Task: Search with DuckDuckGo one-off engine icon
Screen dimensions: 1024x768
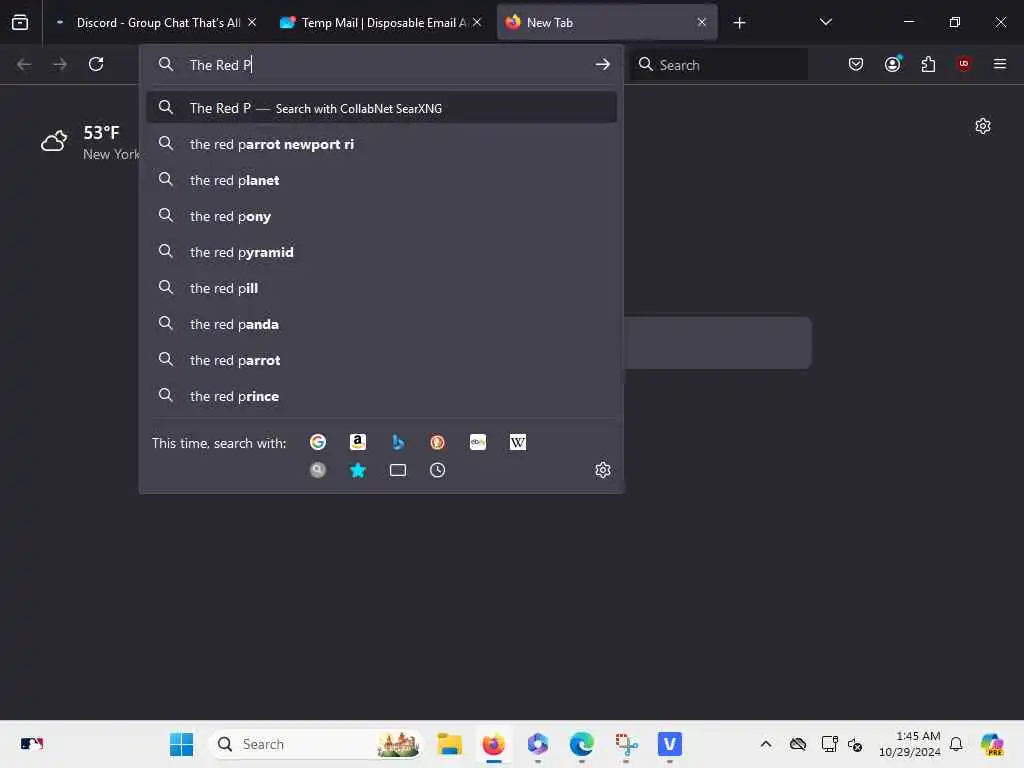Action: click(x=438, y=442)
